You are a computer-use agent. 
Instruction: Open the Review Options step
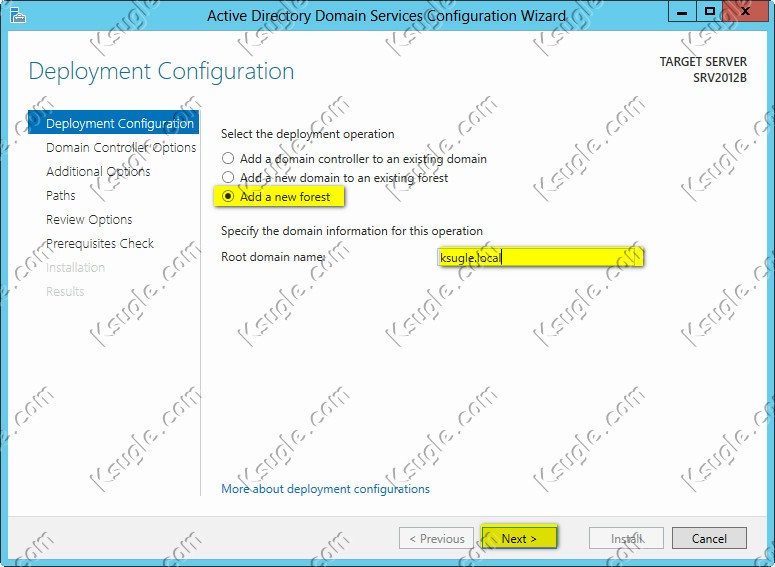click(89, 219)
